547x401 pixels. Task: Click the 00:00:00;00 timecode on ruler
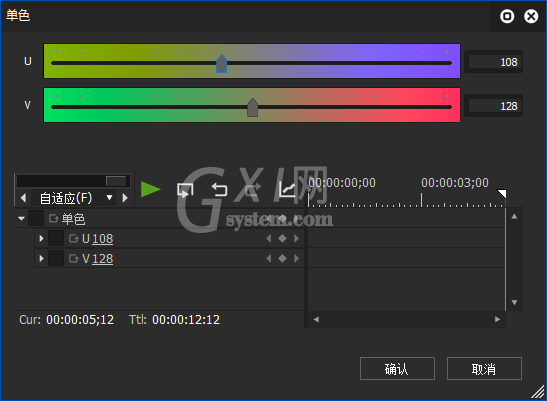pyautogui.click(x=342, y=183)
